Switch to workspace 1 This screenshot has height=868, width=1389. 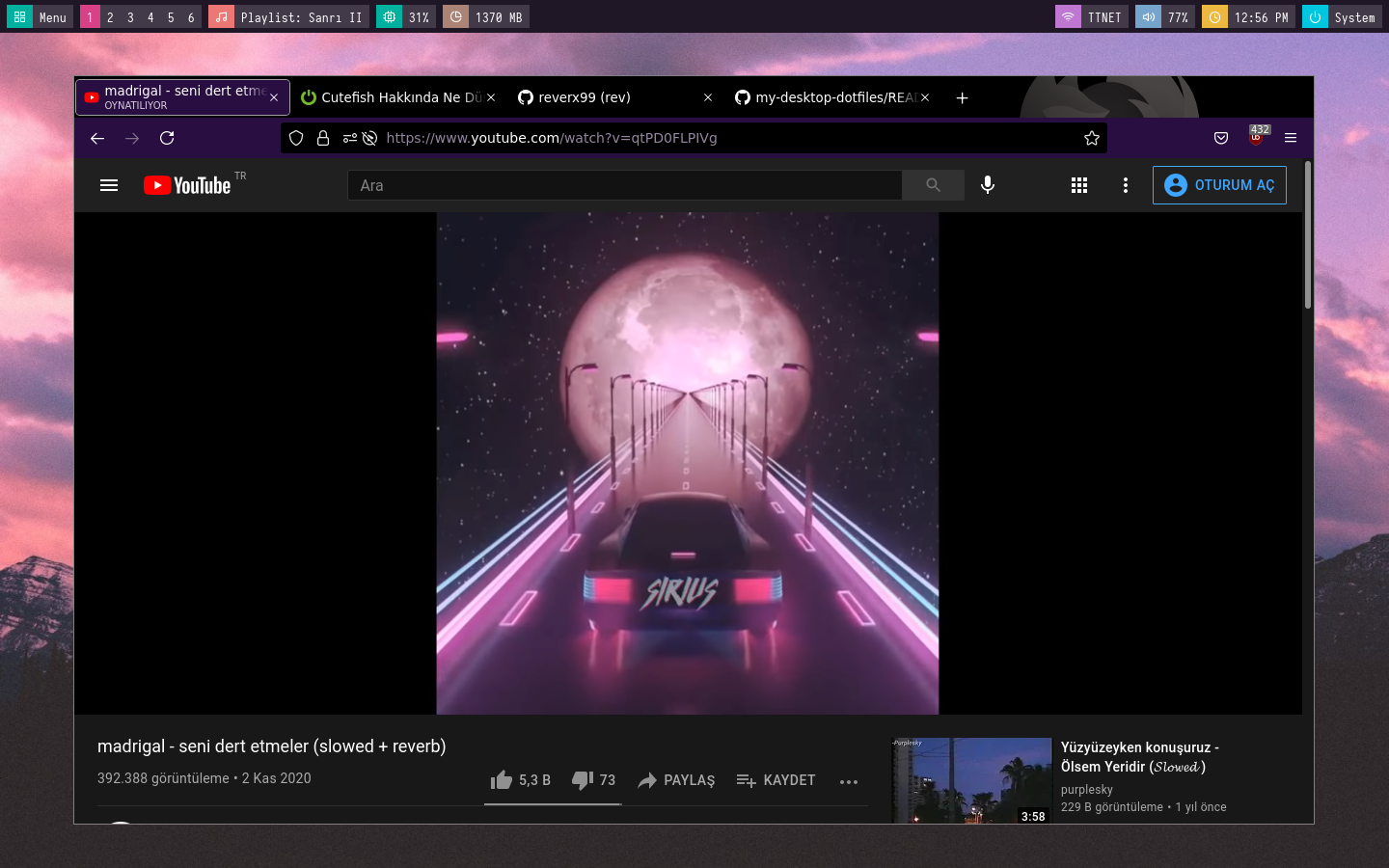coord(90,16)
